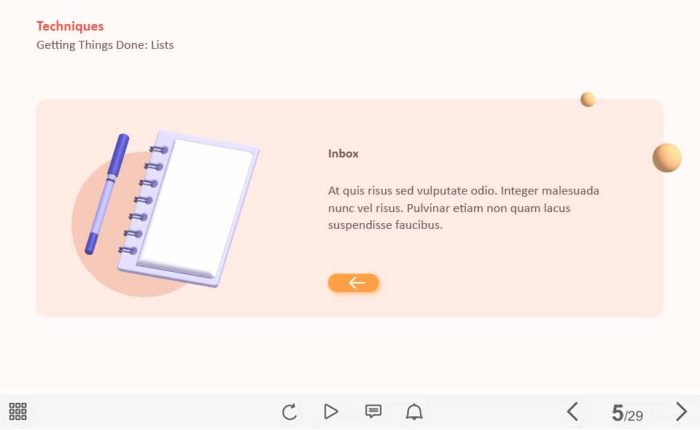The height and width of the screenshot is (430, 700).
Task: Select the Inbox heading text
Action: (x=343, y=154)
